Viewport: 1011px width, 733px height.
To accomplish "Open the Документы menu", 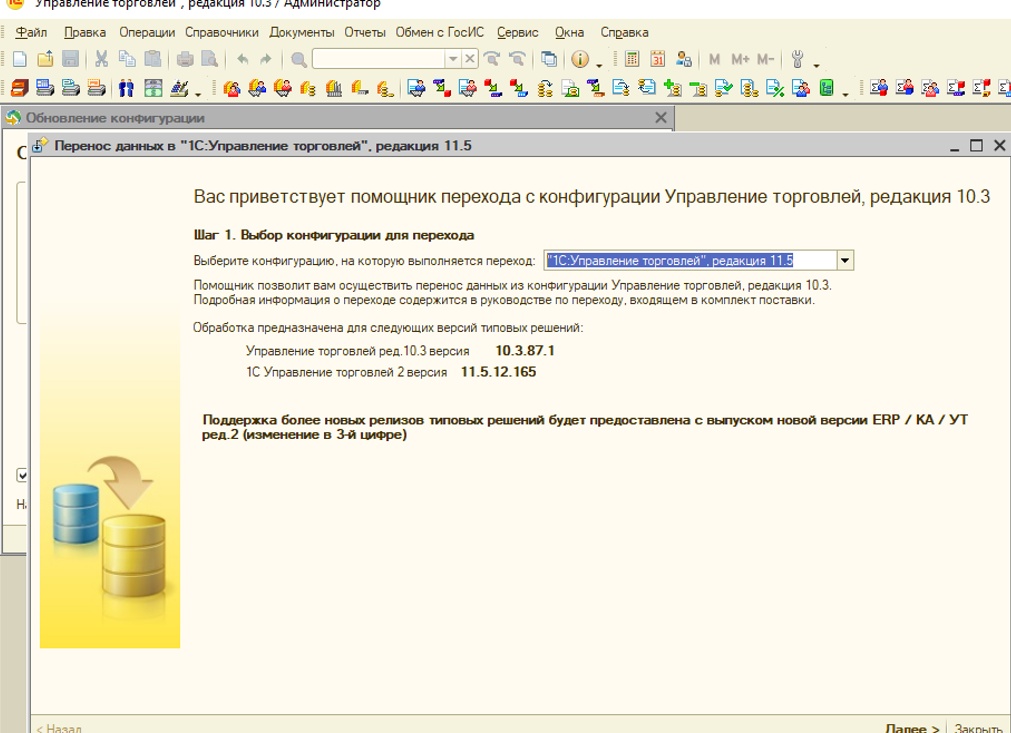I will (302, 32).
